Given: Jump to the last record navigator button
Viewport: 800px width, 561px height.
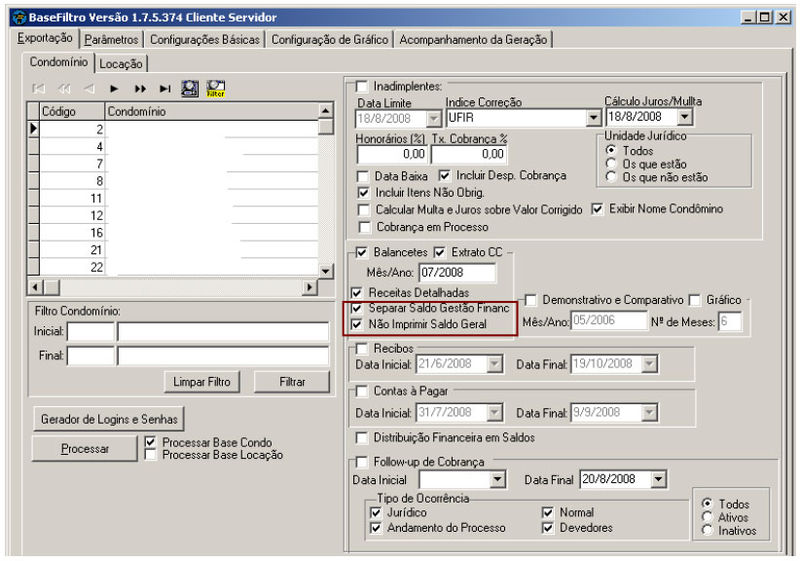Looking at the screenshot, I should [x=165, y=89].
